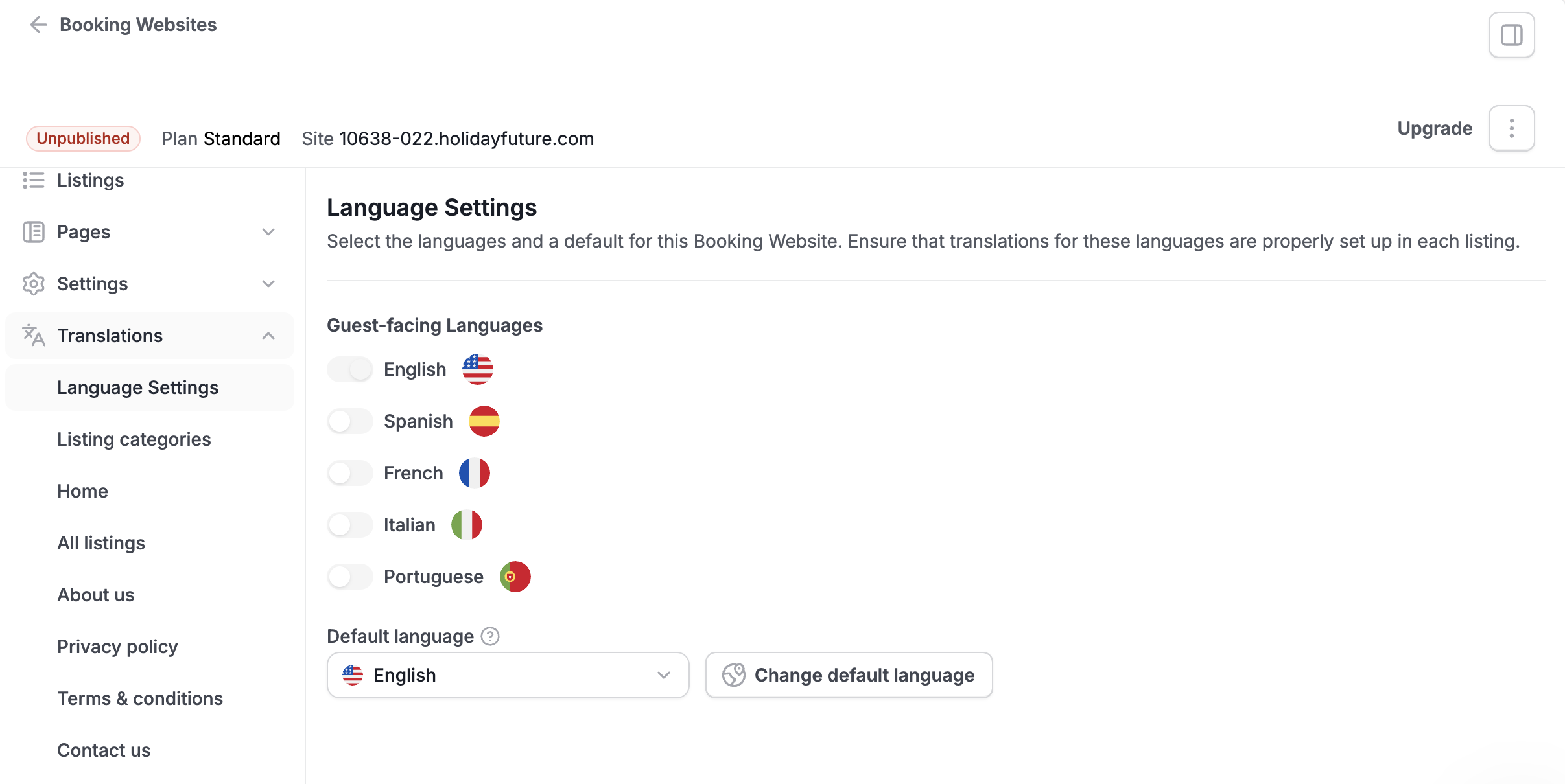Open Listing categories in the sidebar
This screenshot has height=784, width=1565.
[x=134, y=439]
